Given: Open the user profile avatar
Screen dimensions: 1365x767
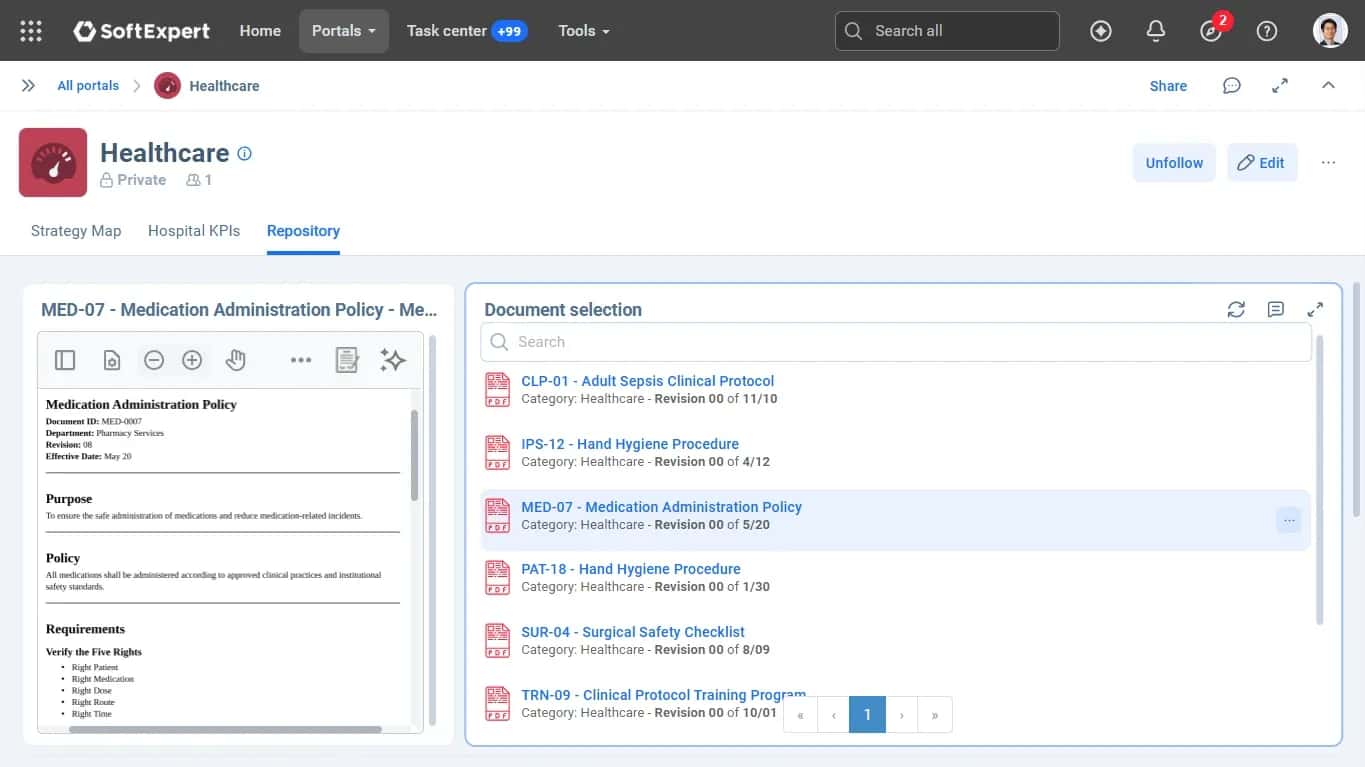Looking at the screenshot, I should point(1330,31).
